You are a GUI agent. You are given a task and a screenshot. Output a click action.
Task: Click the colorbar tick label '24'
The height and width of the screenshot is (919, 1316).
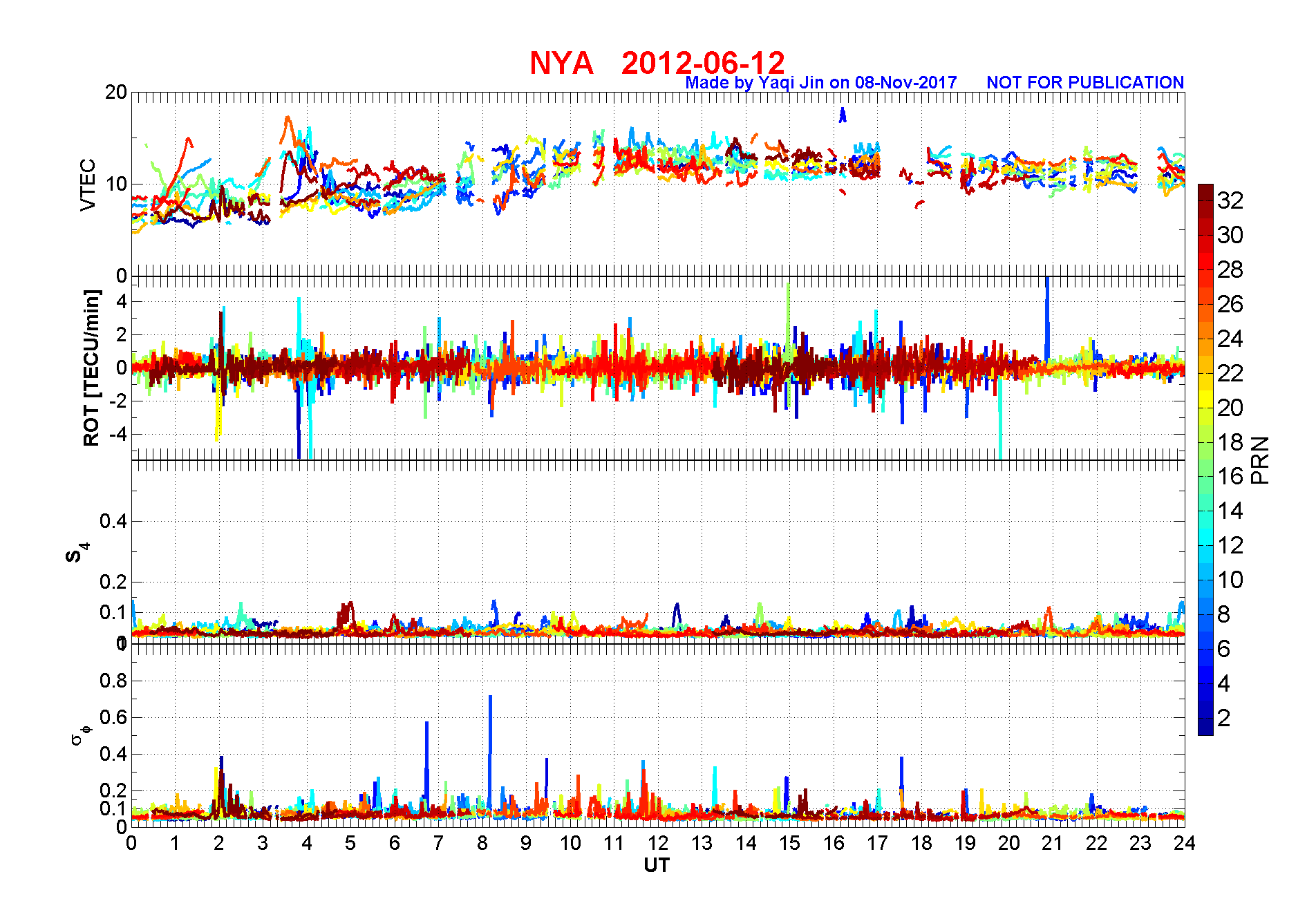pyautogui.click(x=1230, y=339)
